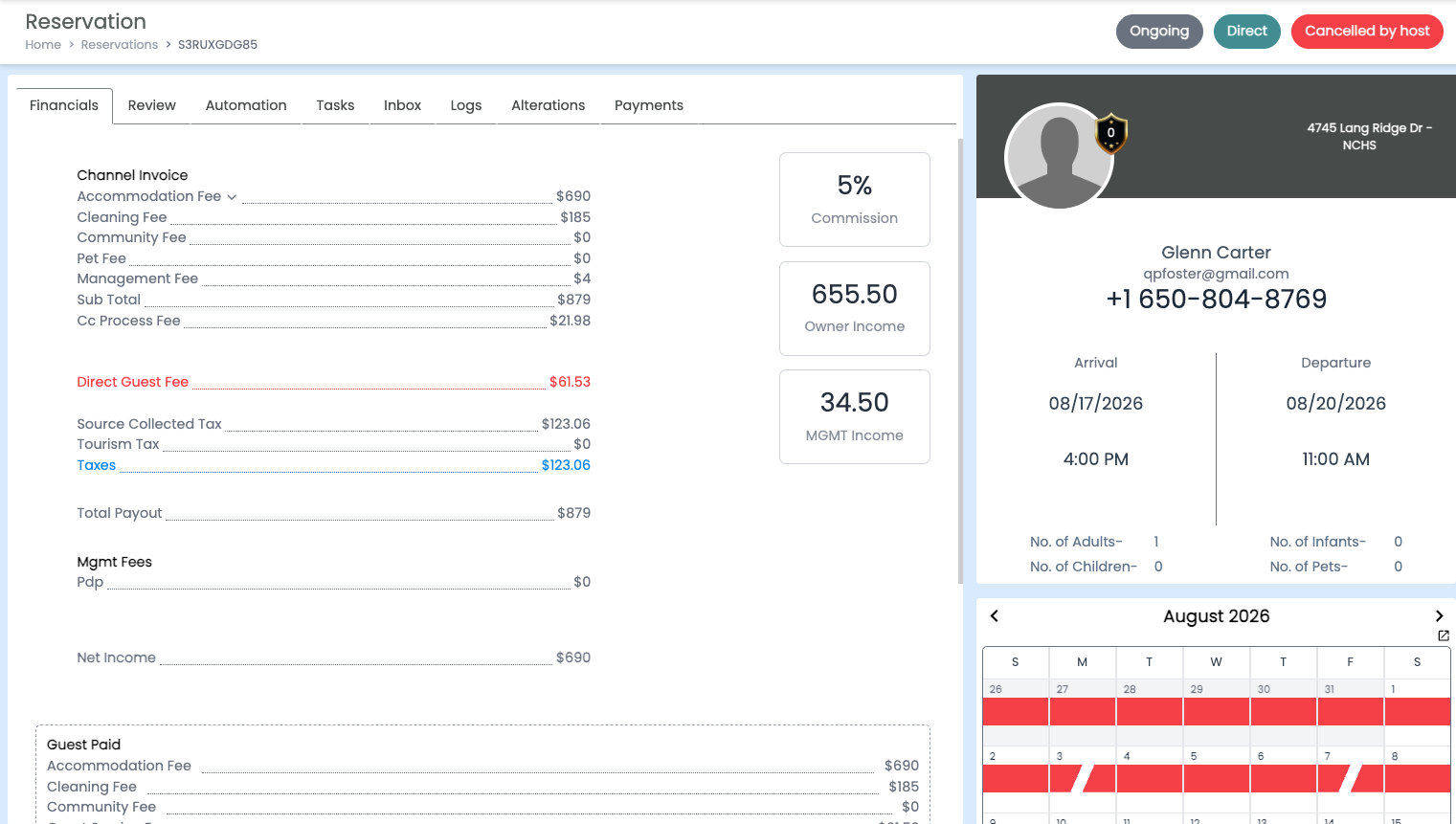Click the 11:00 AM departure time
Screen dimensions: 1456x824
tap(1336, 459)
